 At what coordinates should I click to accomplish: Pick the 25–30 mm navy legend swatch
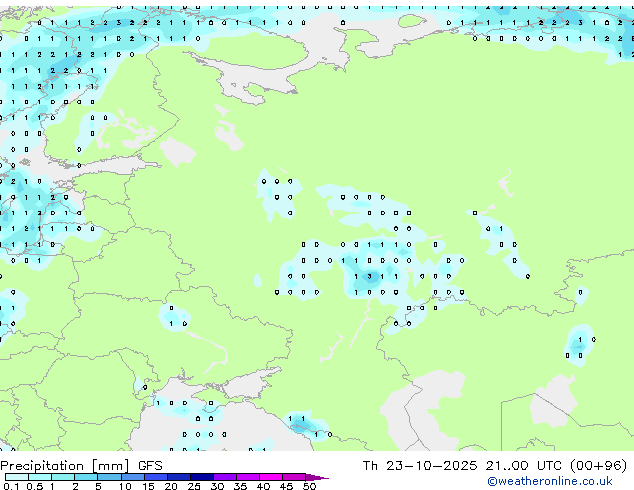(x=201, y=477)
